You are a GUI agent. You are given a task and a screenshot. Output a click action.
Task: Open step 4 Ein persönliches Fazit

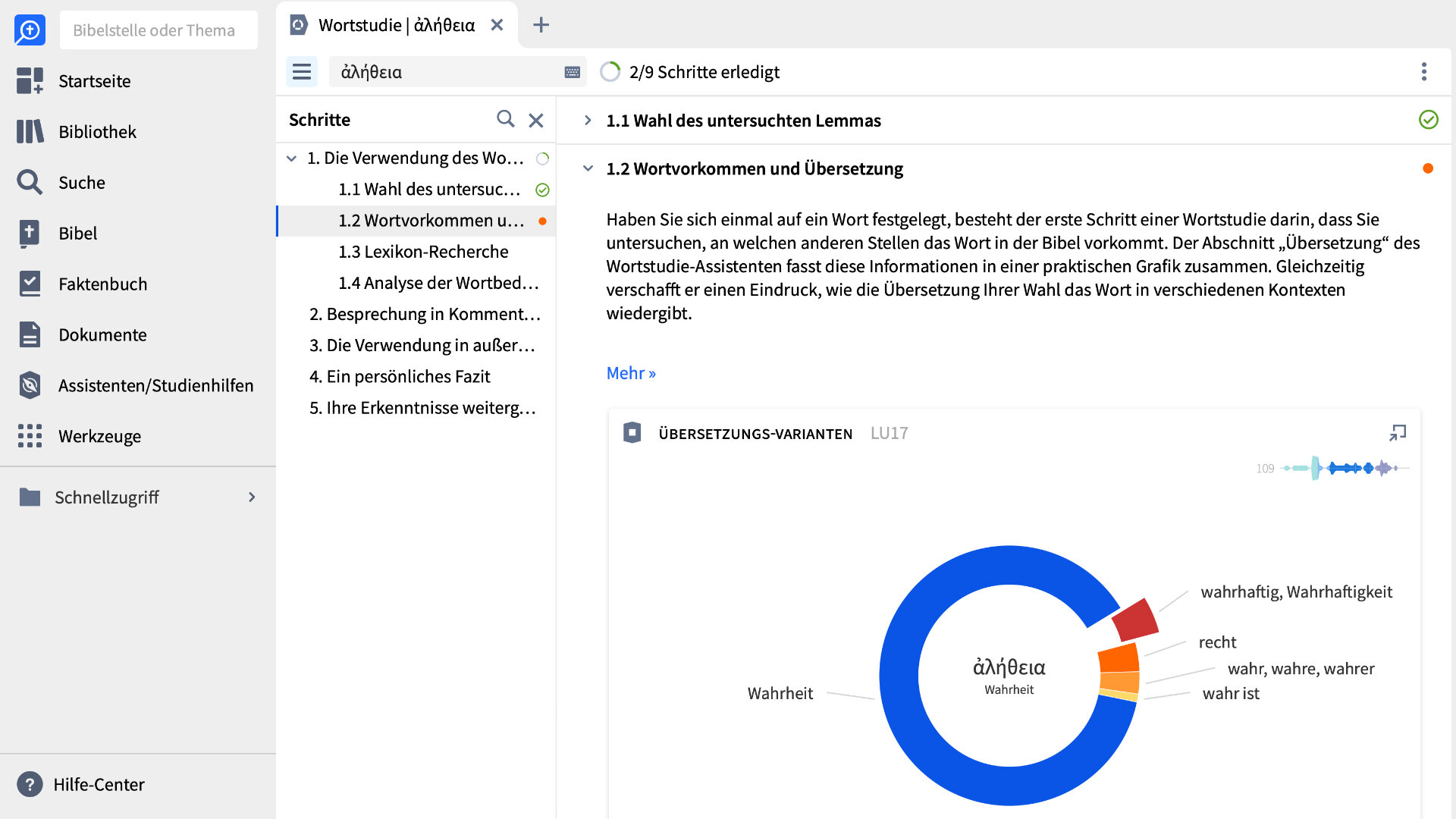click(x=400, y=376)
